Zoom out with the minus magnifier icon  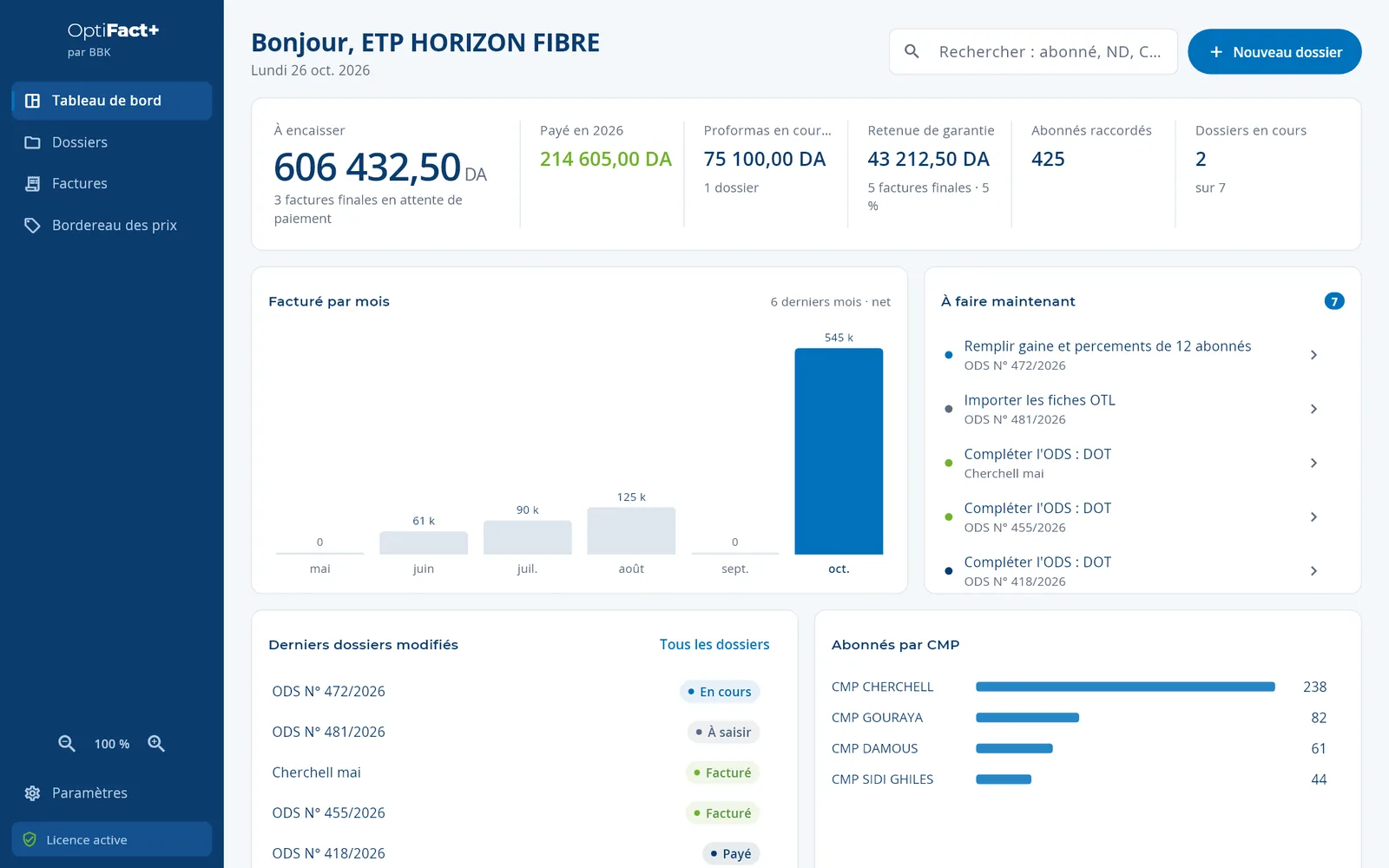pos(67,744)
